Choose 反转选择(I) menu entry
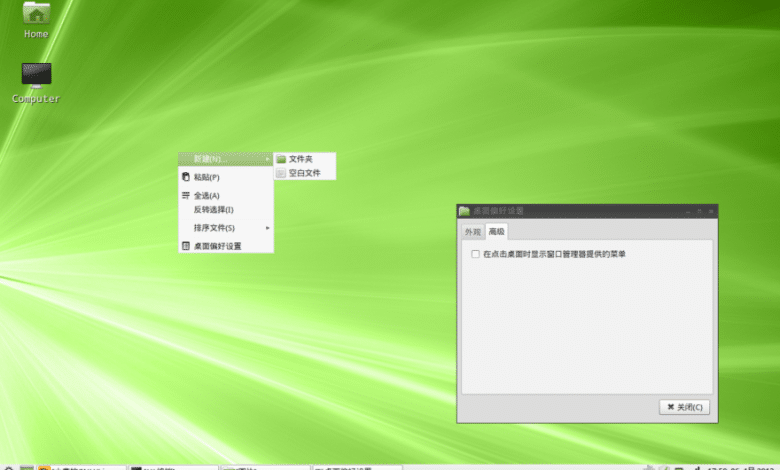Screen dimensions: 780x470 (226, 209)
